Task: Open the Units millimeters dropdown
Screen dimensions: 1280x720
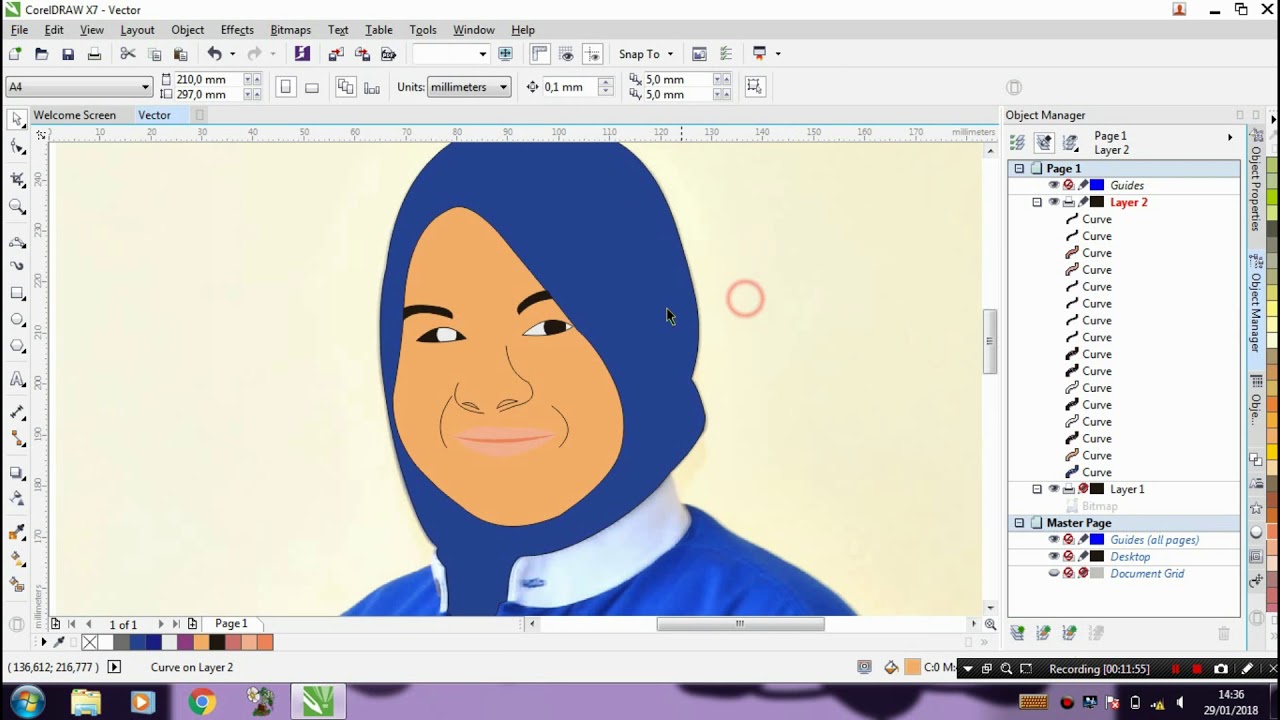Action: (x=469, y=87)
